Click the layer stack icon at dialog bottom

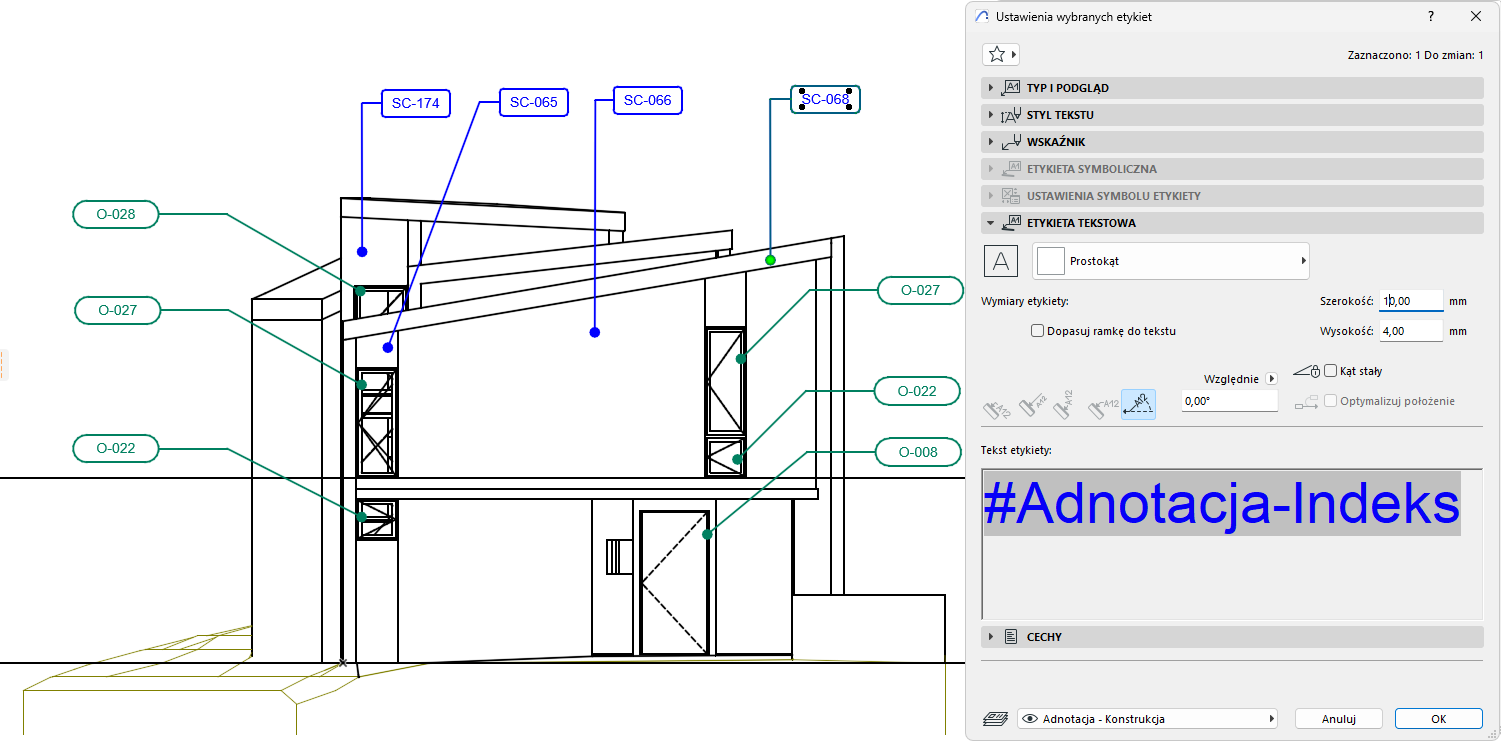click(x=997, y=719)
